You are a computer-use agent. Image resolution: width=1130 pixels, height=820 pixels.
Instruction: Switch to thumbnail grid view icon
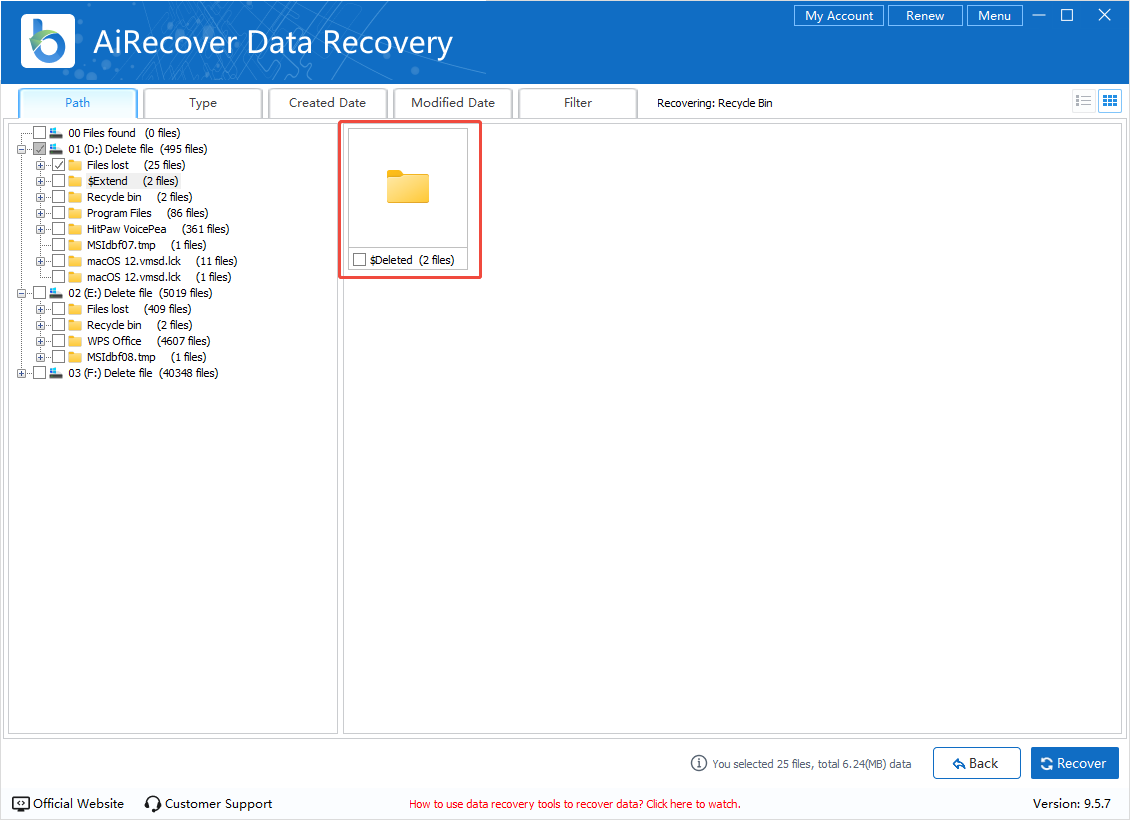(1109, 101)
